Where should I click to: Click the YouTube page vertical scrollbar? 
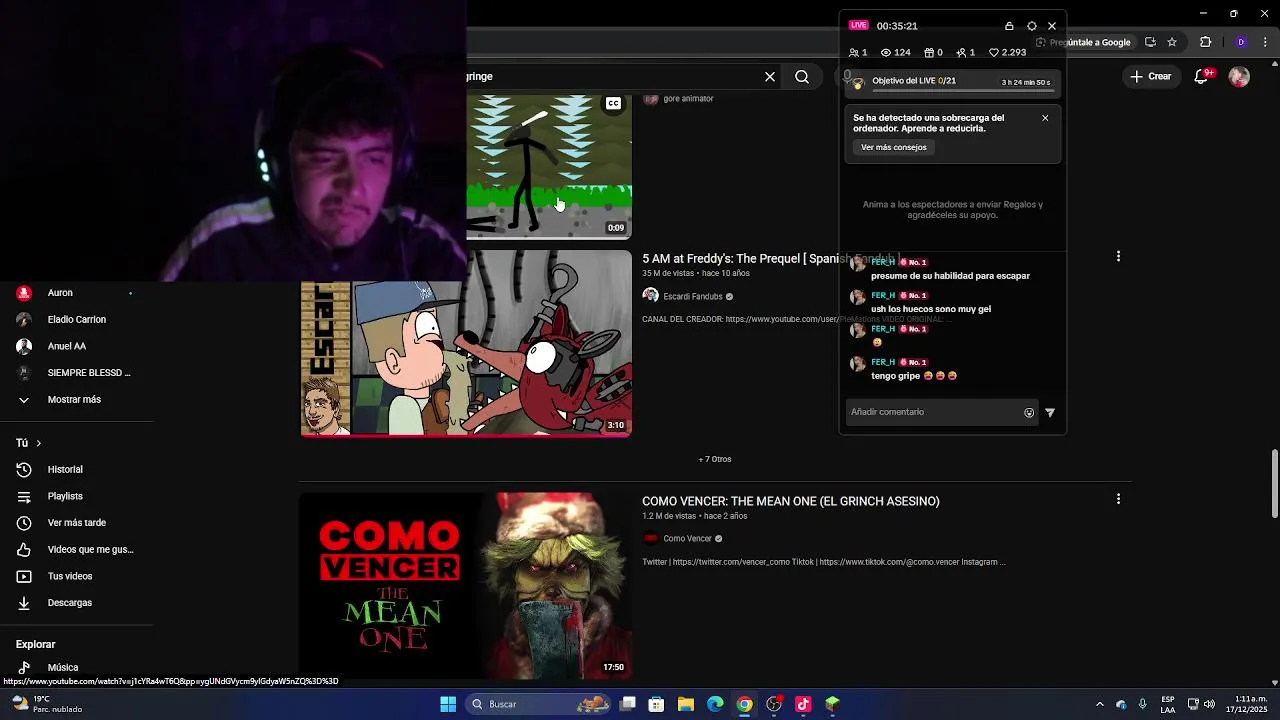point(1274,483)
